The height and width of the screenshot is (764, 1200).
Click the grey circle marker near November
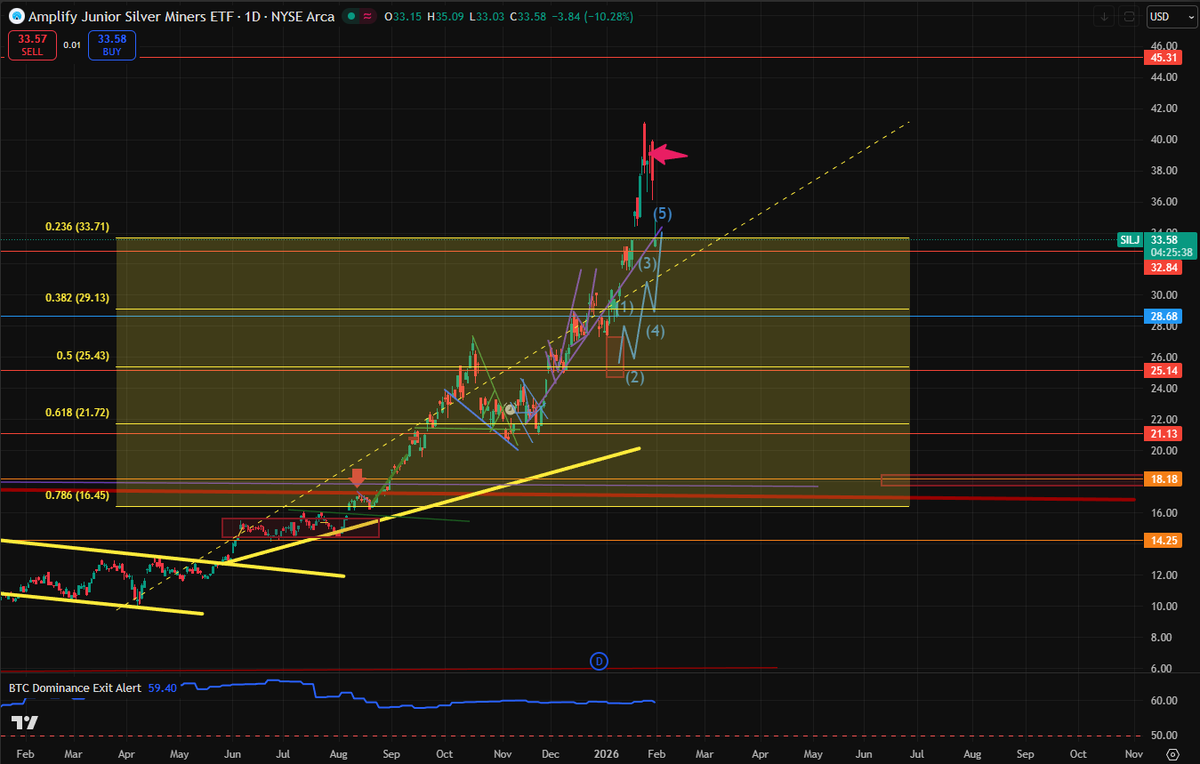pos(510,409)
